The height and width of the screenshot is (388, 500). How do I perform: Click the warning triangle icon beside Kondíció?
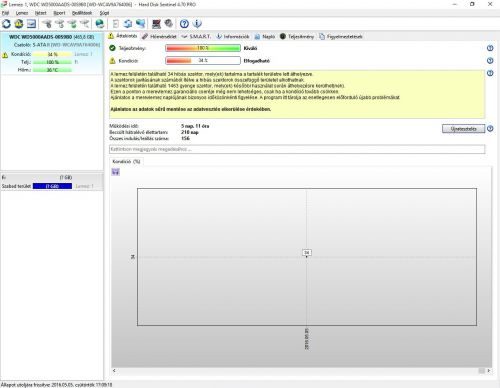pos(112,61)
